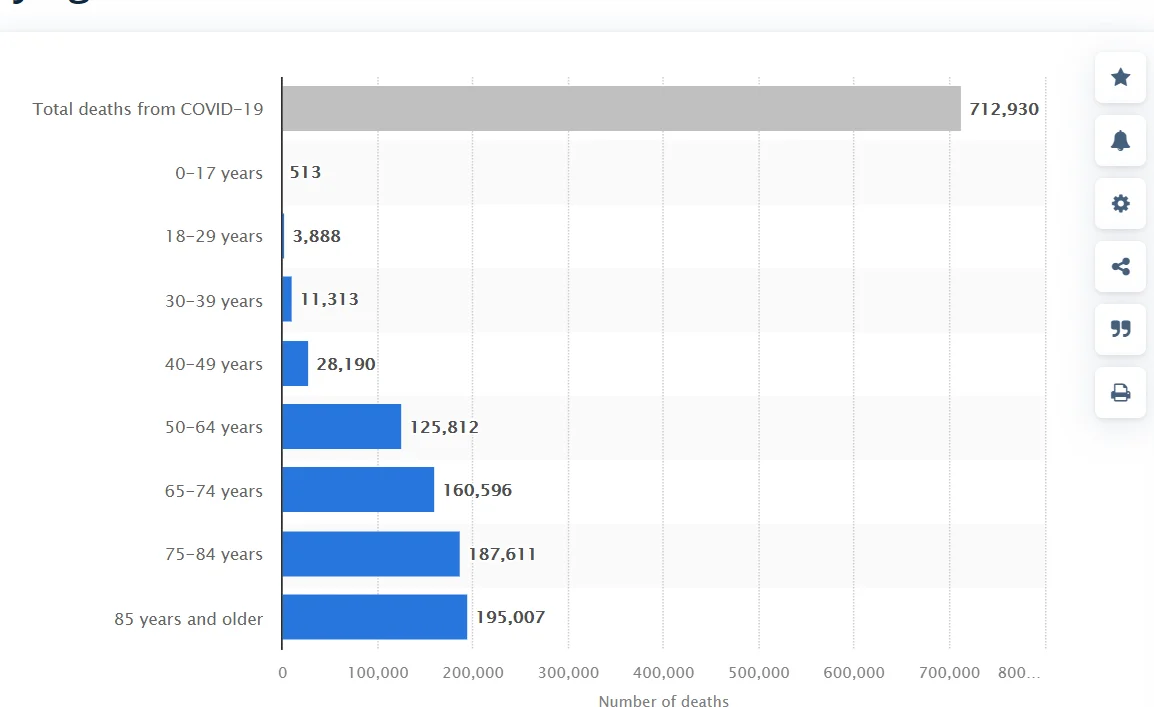Image resolution: width=1154 pixels, height=707 pixels.
Task: Click the "18-29 years" axis label
Action: click(214, 236)
